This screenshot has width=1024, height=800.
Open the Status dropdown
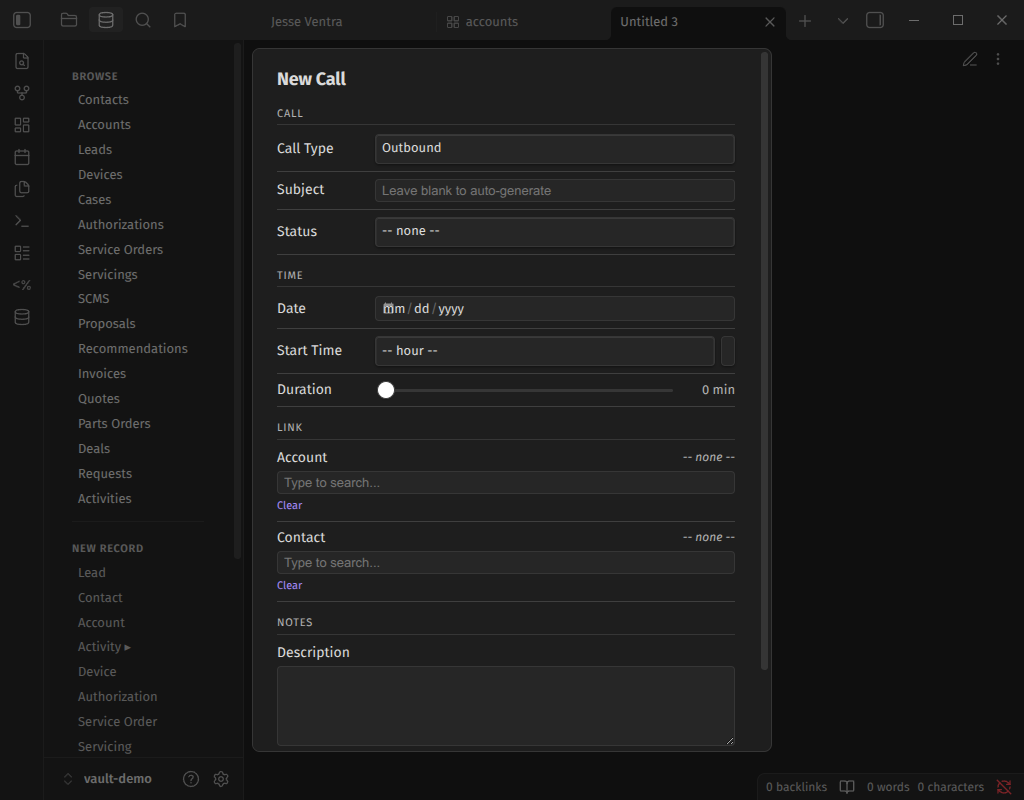(554, 231)
